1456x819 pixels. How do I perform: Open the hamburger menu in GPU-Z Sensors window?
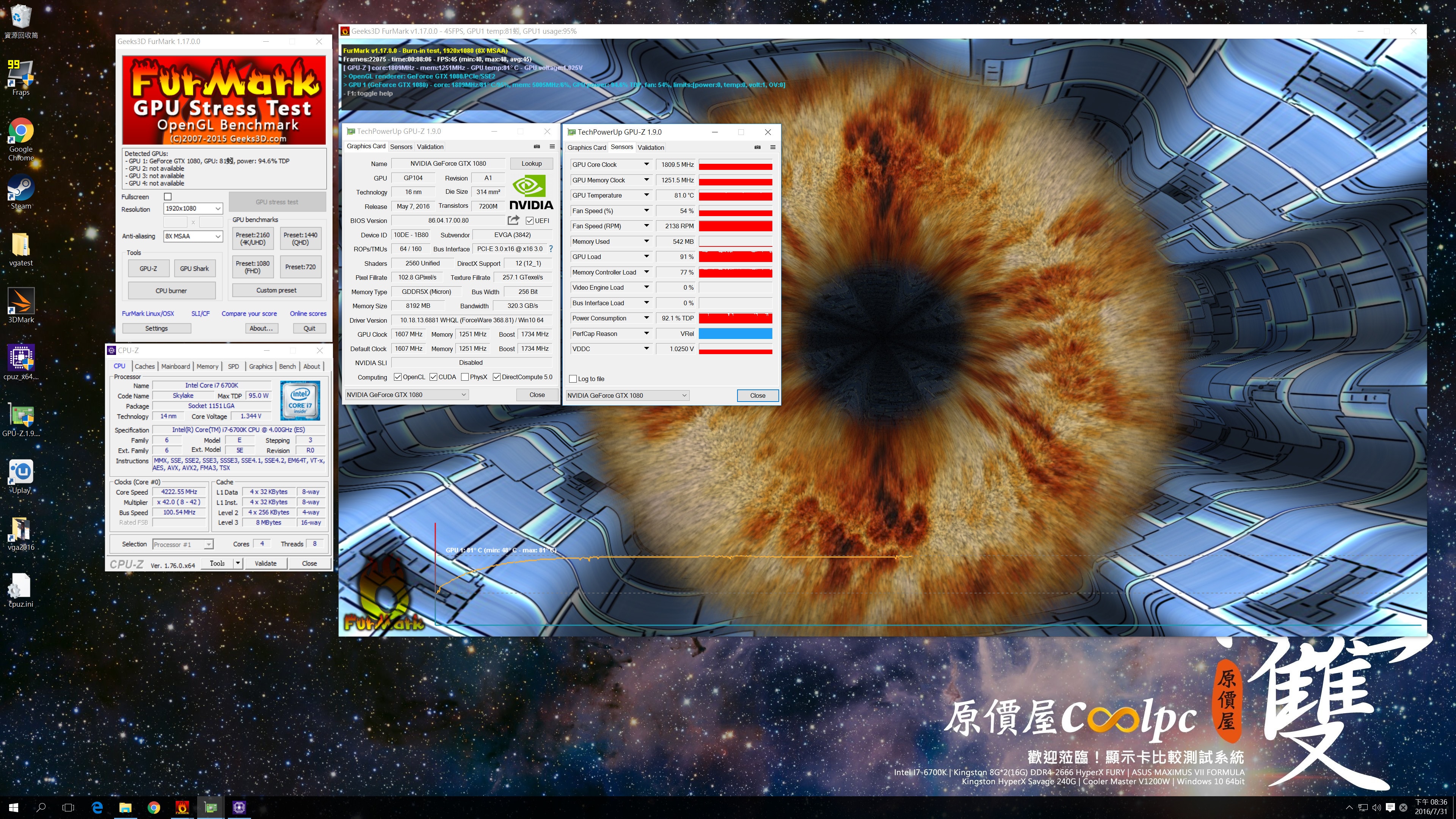[x=773, y=147]
